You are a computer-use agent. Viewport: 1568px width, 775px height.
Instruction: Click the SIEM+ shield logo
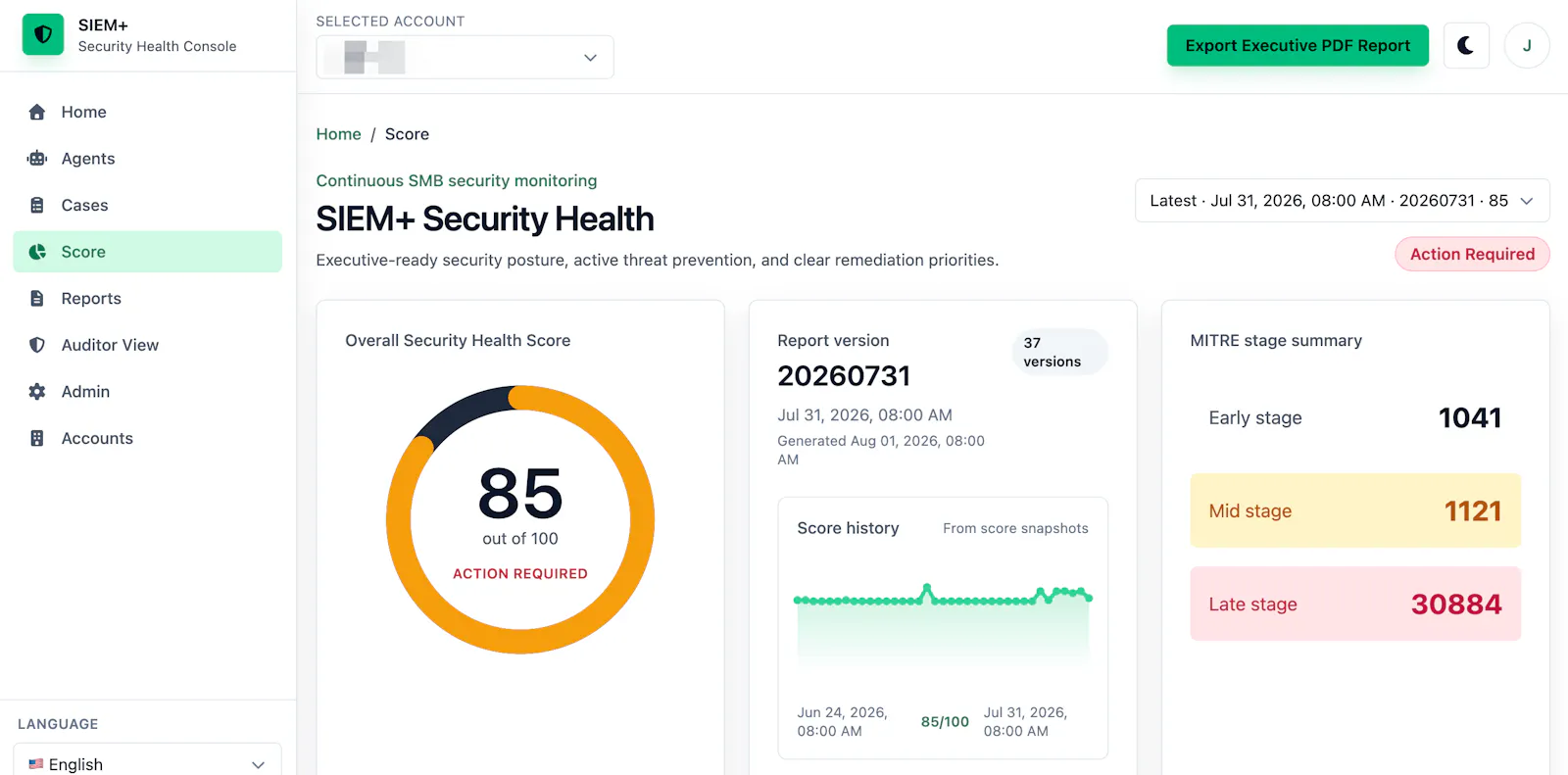point(43,35)
